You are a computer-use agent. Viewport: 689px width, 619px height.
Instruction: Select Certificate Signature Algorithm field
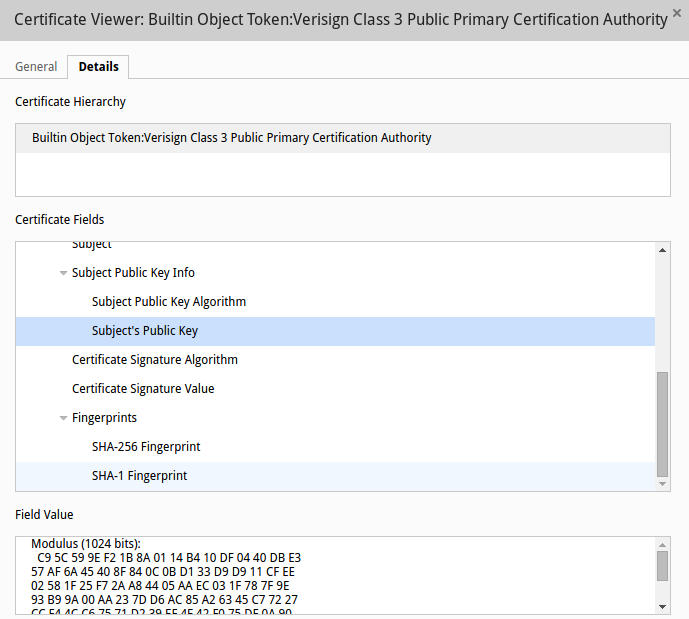[335, 360]
